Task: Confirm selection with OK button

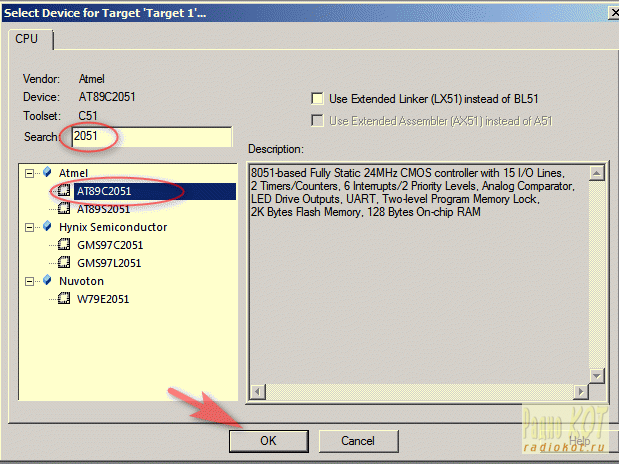Action: 269,441
